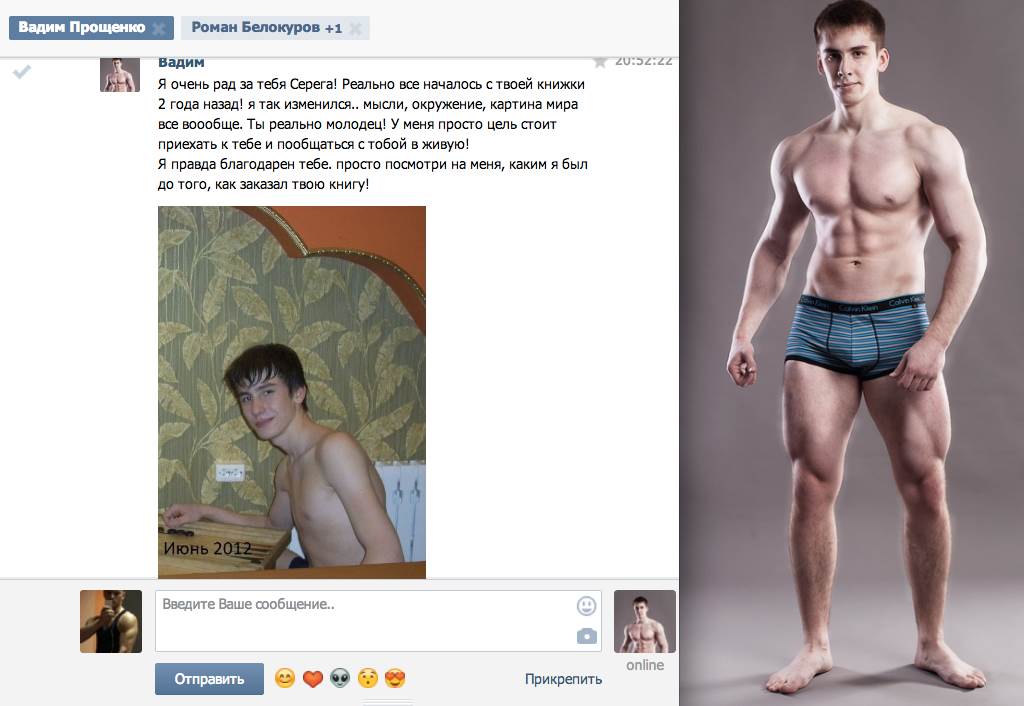Close the Вадим Прощенко chat tab
Image resolution: width=1024 pixels, height=706 pixels.
coord(158,28)
